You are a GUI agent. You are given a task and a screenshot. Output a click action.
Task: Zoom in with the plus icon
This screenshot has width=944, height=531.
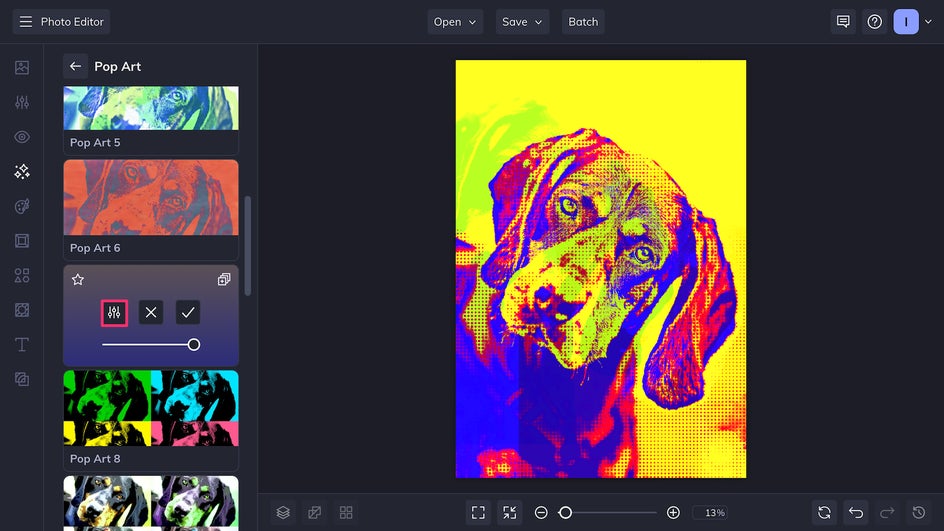click(674, 512)
